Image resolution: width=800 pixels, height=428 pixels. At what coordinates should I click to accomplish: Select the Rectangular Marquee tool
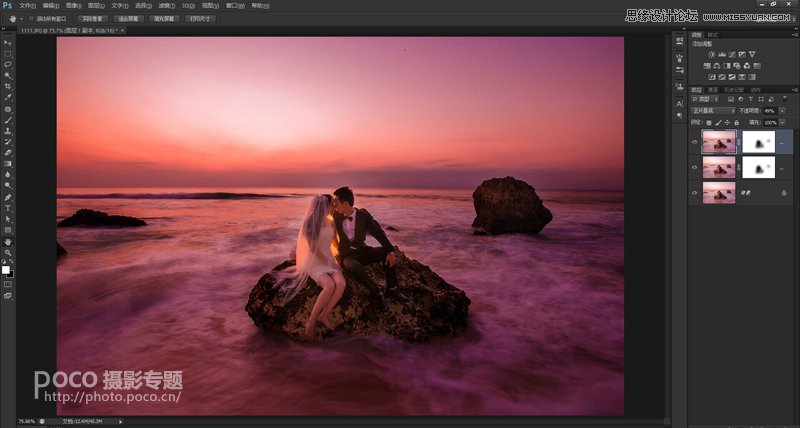click(x=8, y=54)
